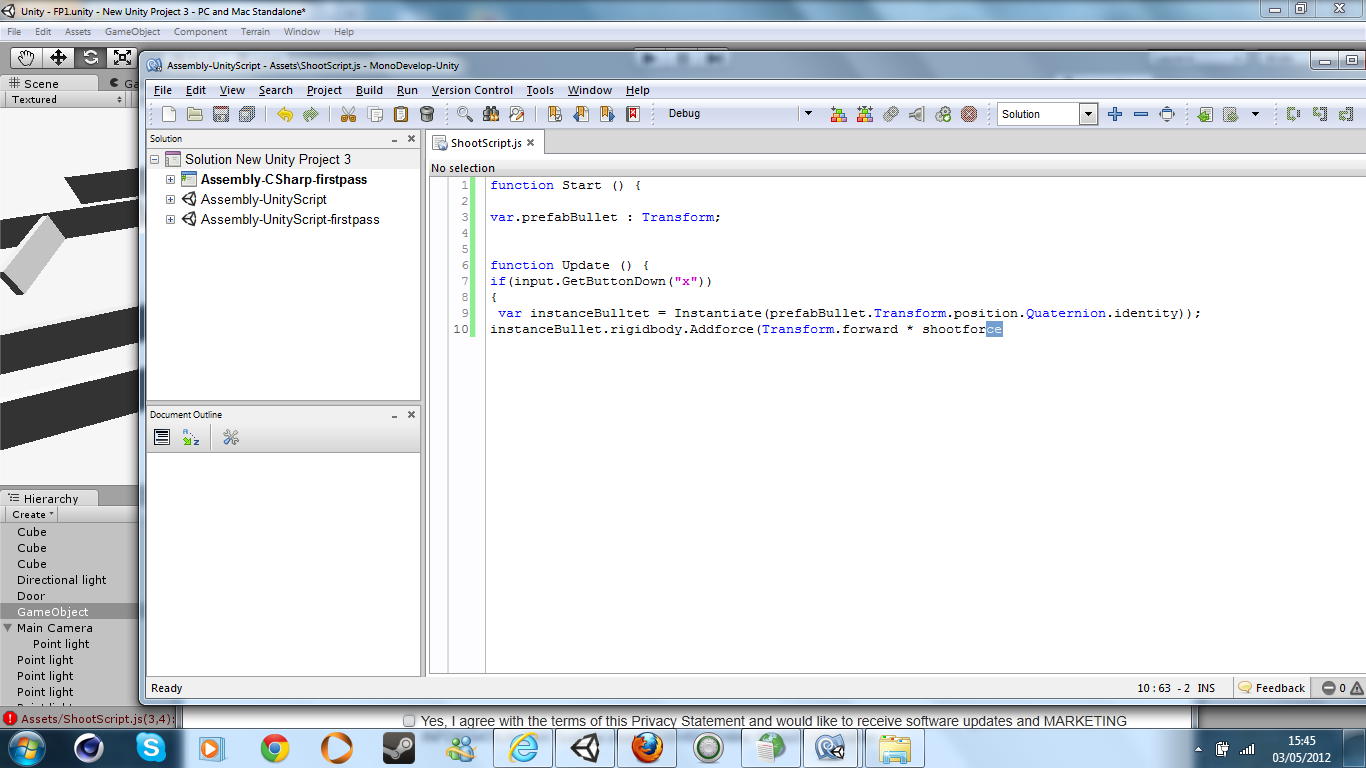Open the Debug configuration dropdown
The height and width of the screenshot is (768, 1366).
click(x=808, y=114)
